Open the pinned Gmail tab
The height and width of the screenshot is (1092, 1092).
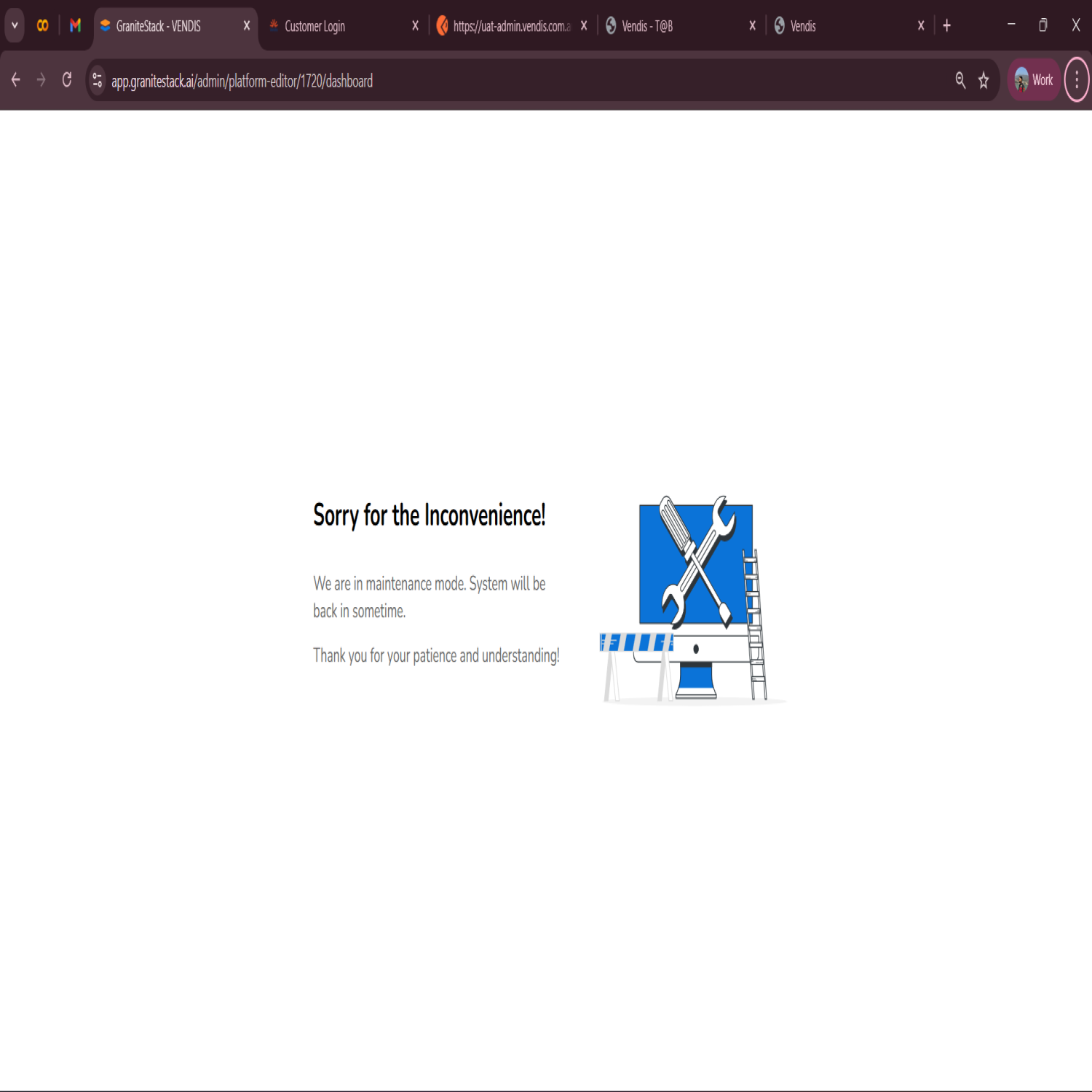(x=75, y=25)
